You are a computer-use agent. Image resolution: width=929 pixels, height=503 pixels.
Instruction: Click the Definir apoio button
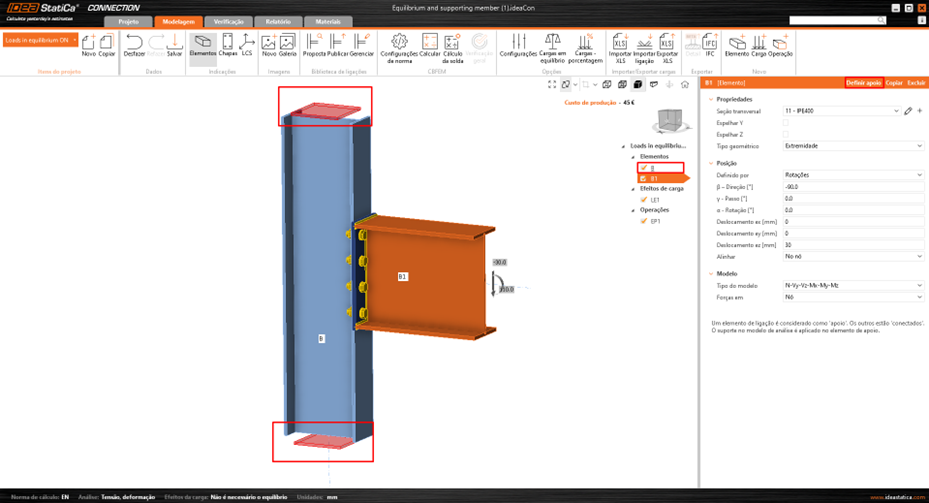pyautogui.click(x=863, y=83)
